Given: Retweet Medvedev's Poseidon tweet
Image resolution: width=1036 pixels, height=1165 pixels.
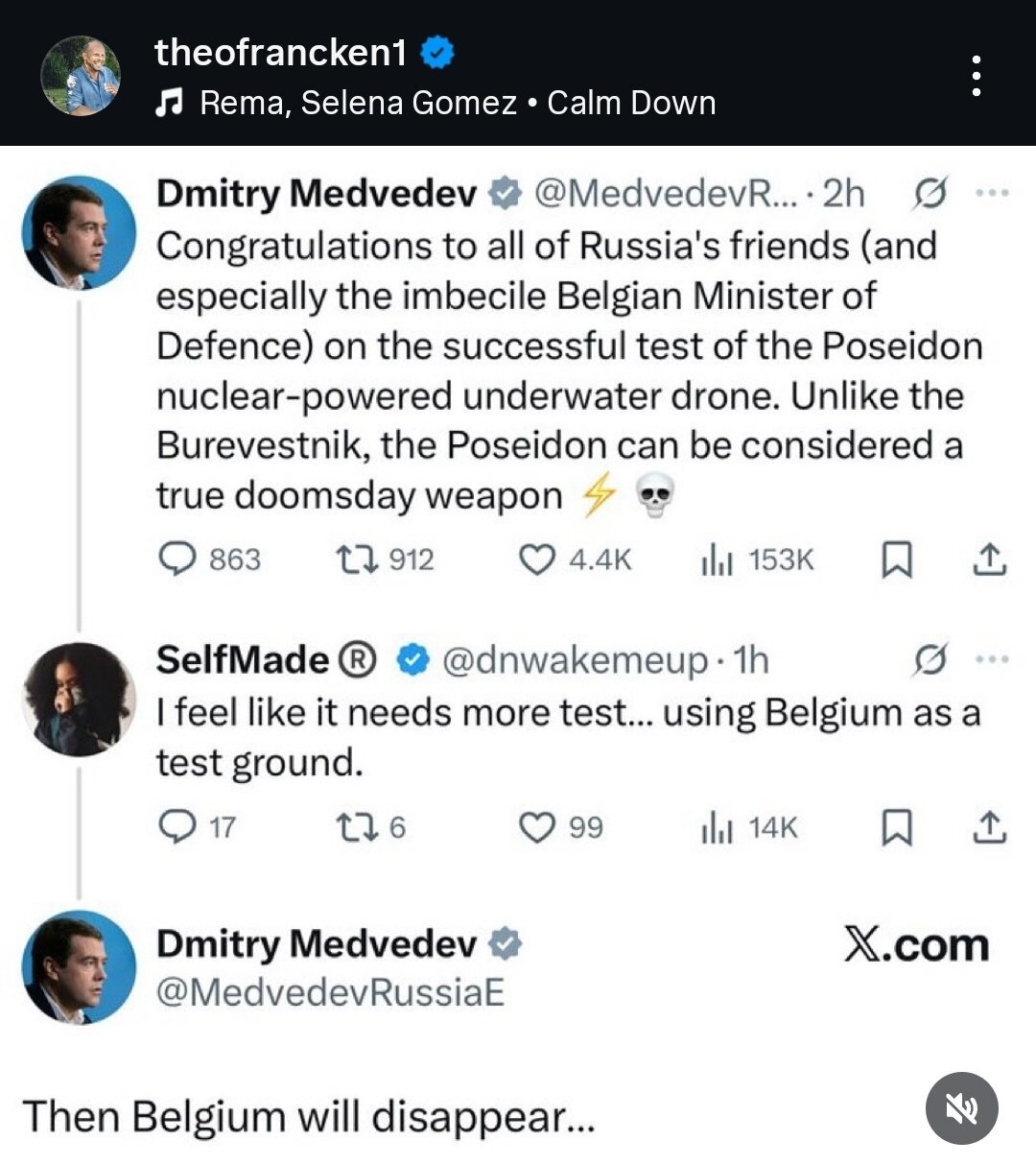Looking at the screenshot, I should click(357, 559).
